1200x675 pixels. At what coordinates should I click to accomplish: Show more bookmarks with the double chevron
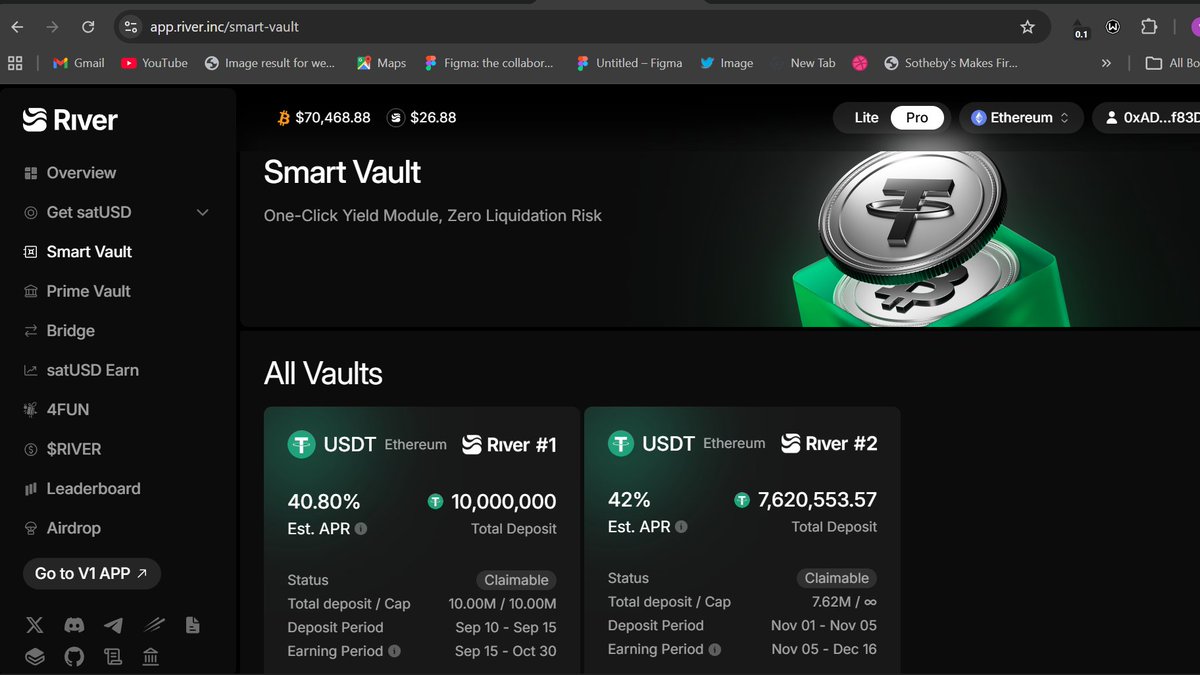1106,63
